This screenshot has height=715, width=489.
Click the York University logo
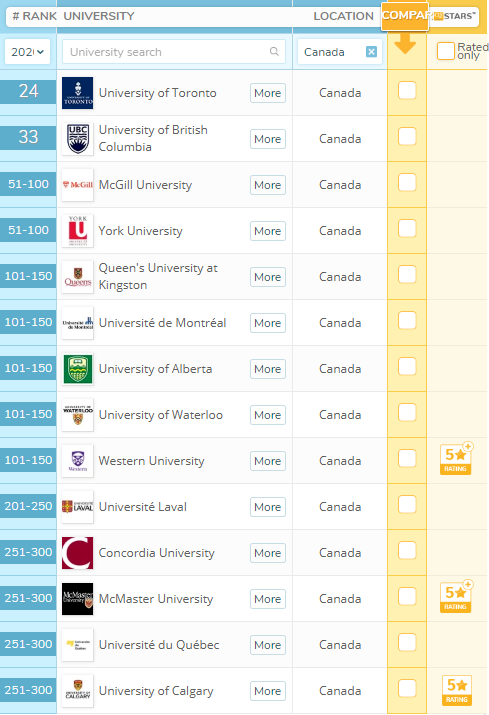(78, 231)
